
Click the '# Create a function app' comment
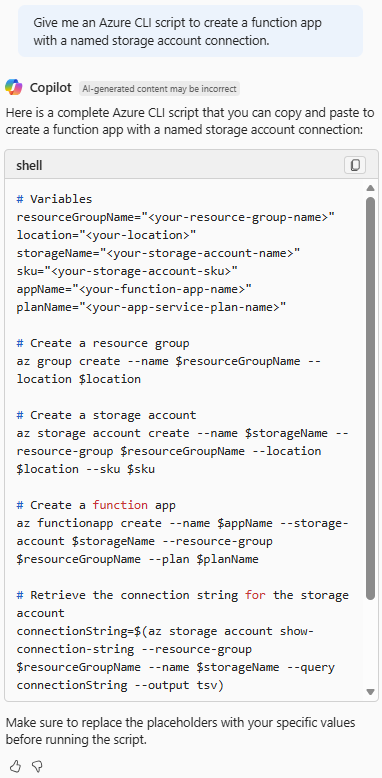[x=96, y=505]
